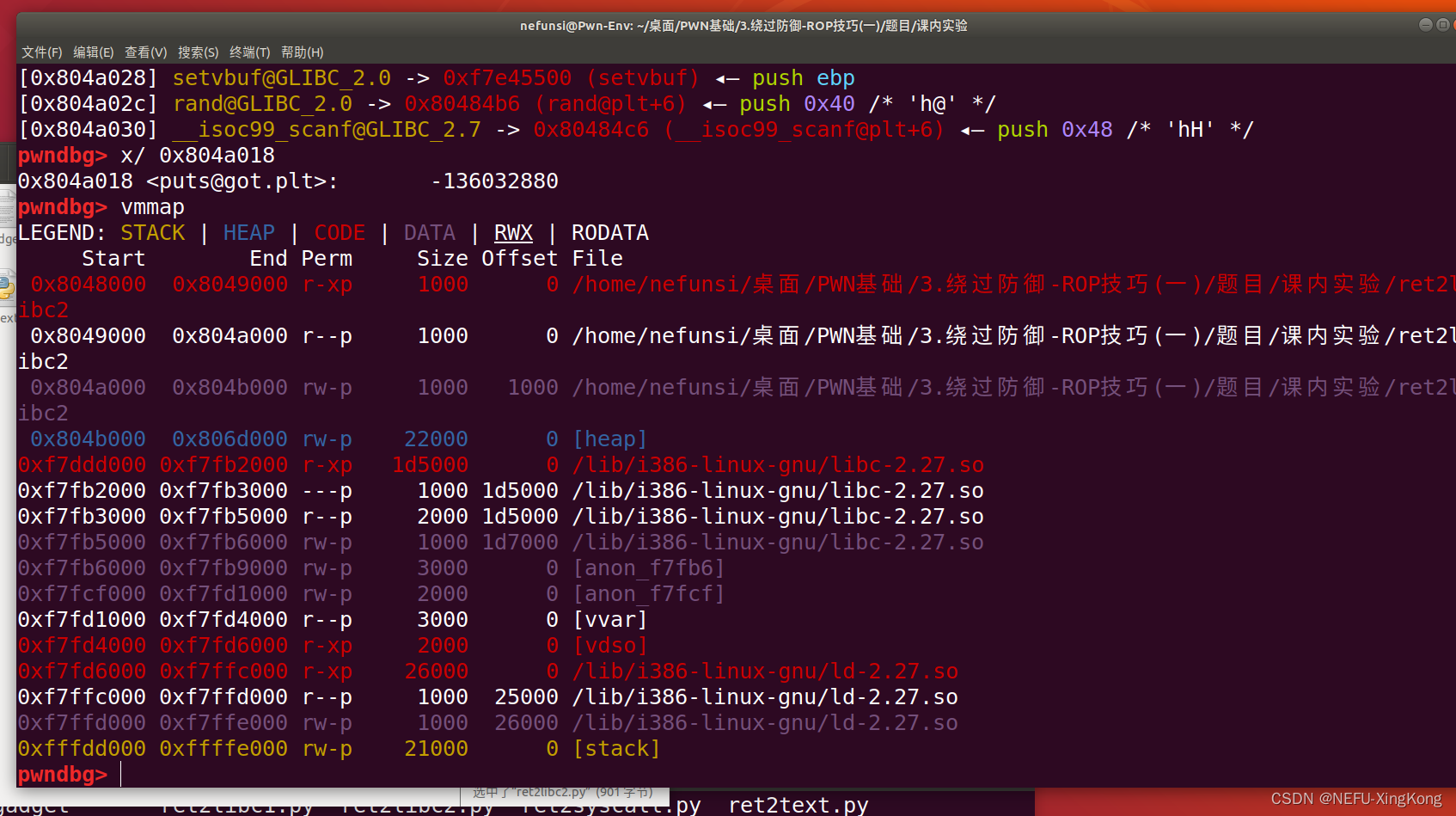Click the rand@GLIBC_2.0 GOT entry
The width and height of the screenshot is (1456, 816).
click(x=262, y=104)
